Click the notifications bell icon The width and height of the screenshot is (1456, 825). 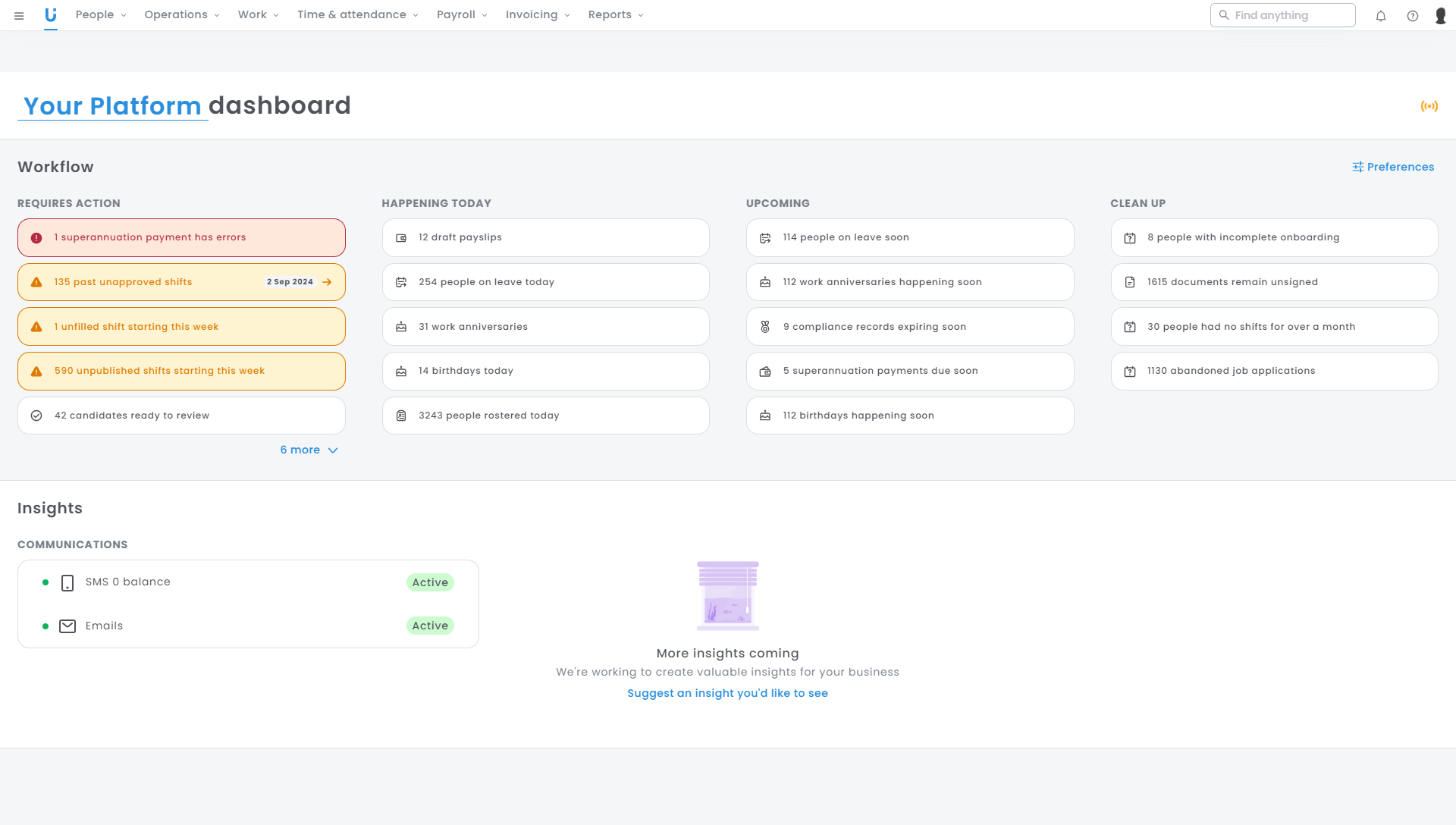point(1381,16)
